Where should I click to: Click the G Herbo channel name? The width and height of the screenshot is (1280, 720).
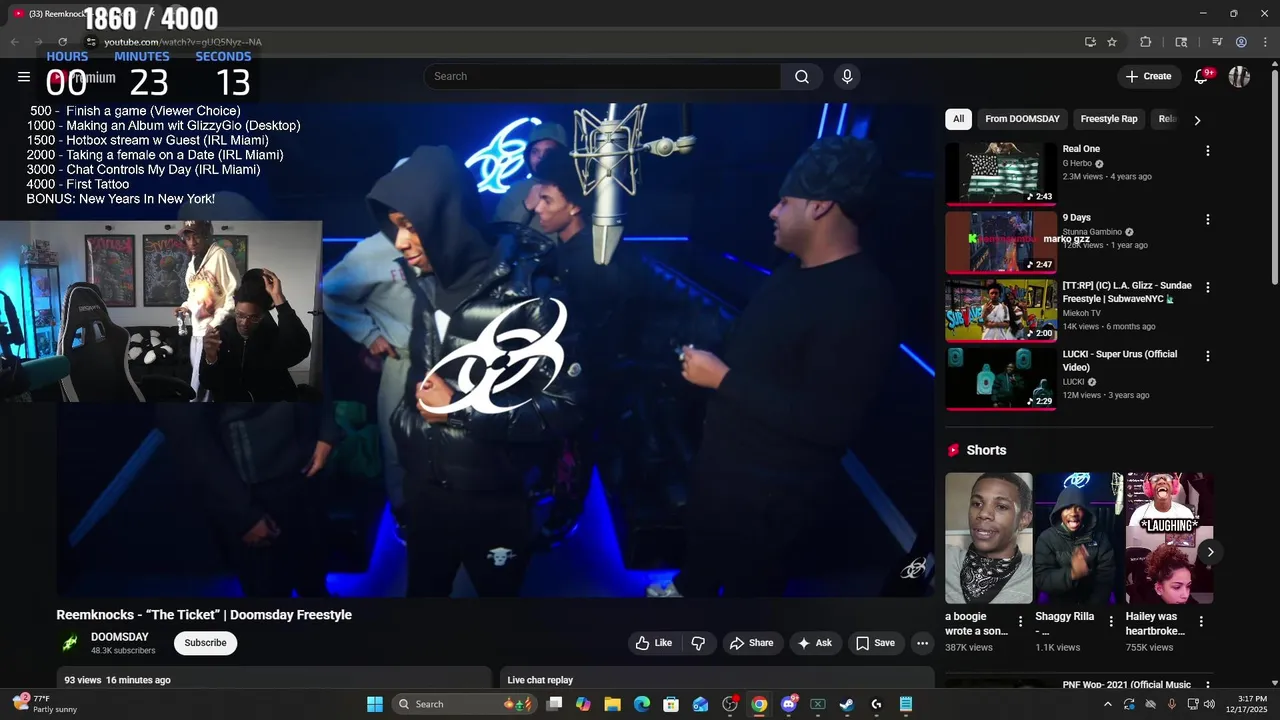tap(1077, 163)
